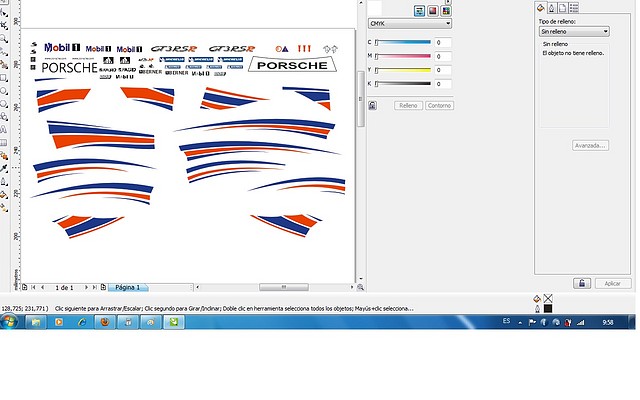The image size is (640, 400).
Task: Select the Eyedropper tool
Action: coord(4,169)
